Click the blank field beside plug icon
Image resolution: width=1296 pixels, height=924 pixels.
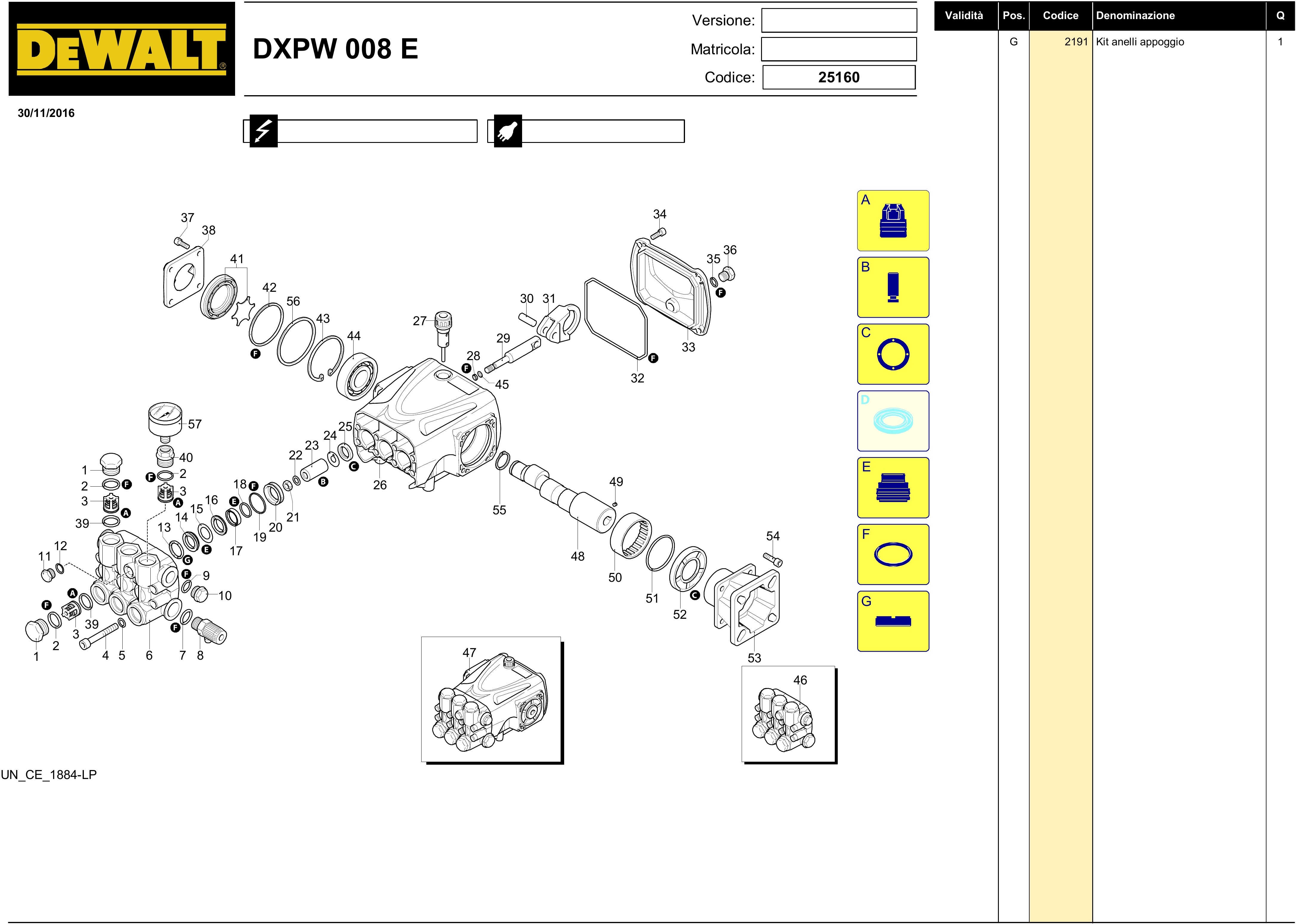pyautogui.click(x=603, y=131)
